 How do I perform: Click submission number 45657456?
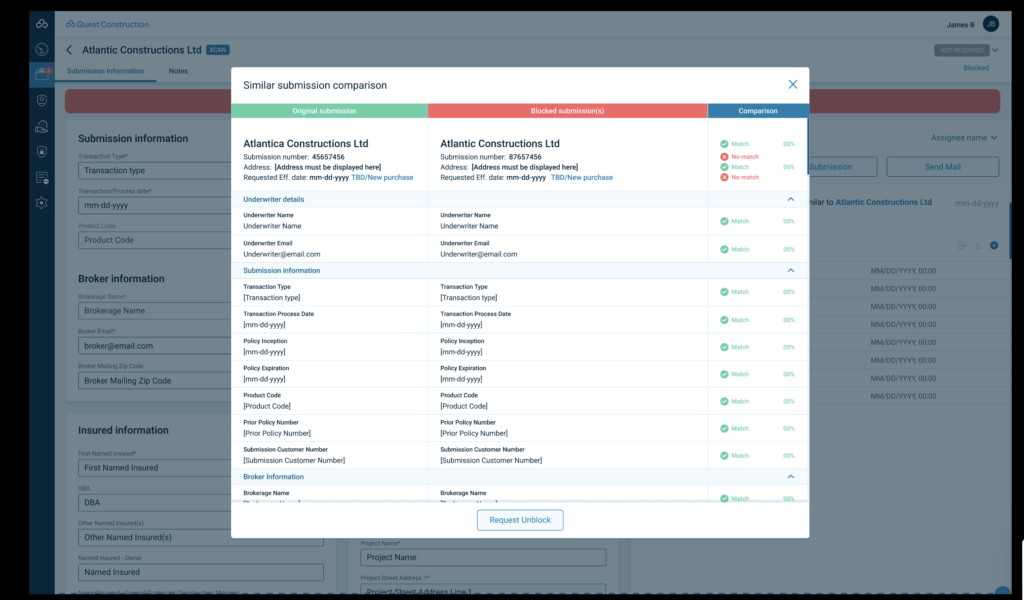click(x=328, y=157)
